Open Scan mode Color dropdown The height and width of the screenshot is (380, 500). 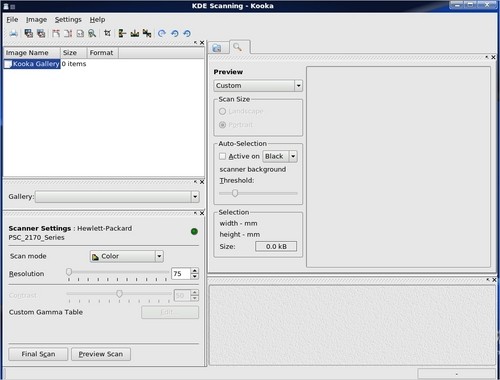point(126,256)
